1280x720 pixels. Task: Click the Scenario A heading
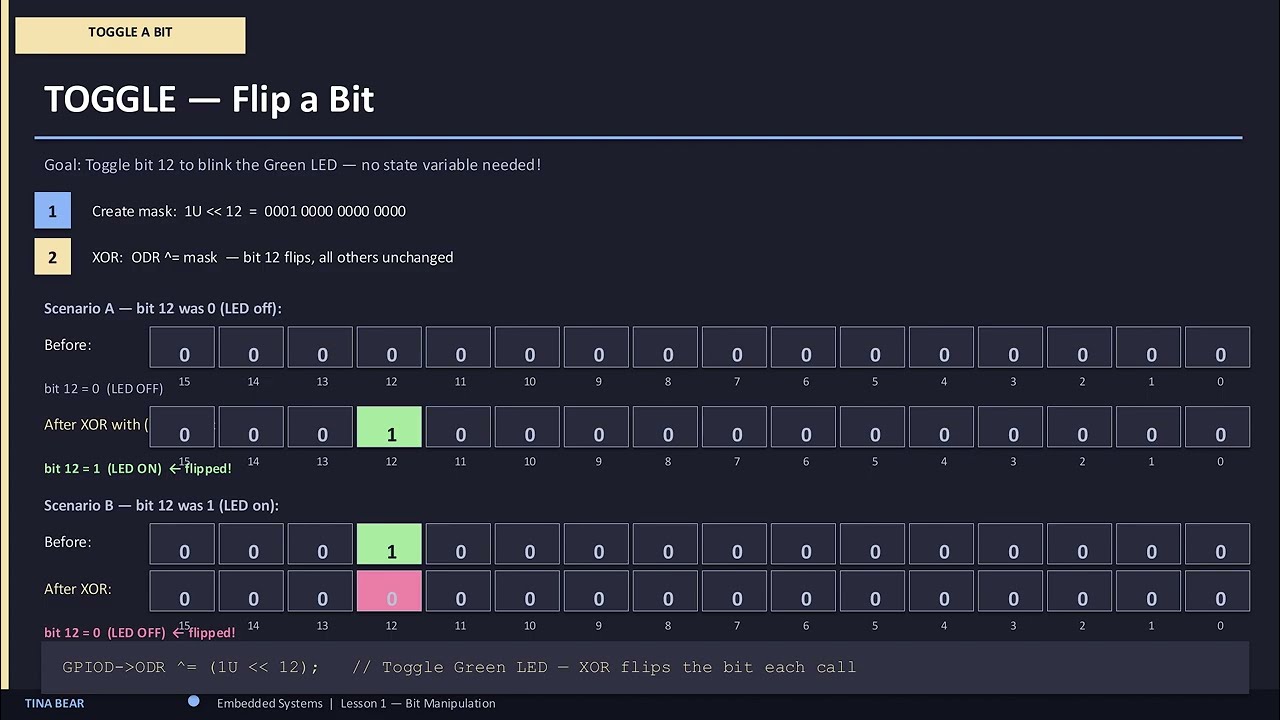point(163,308)
